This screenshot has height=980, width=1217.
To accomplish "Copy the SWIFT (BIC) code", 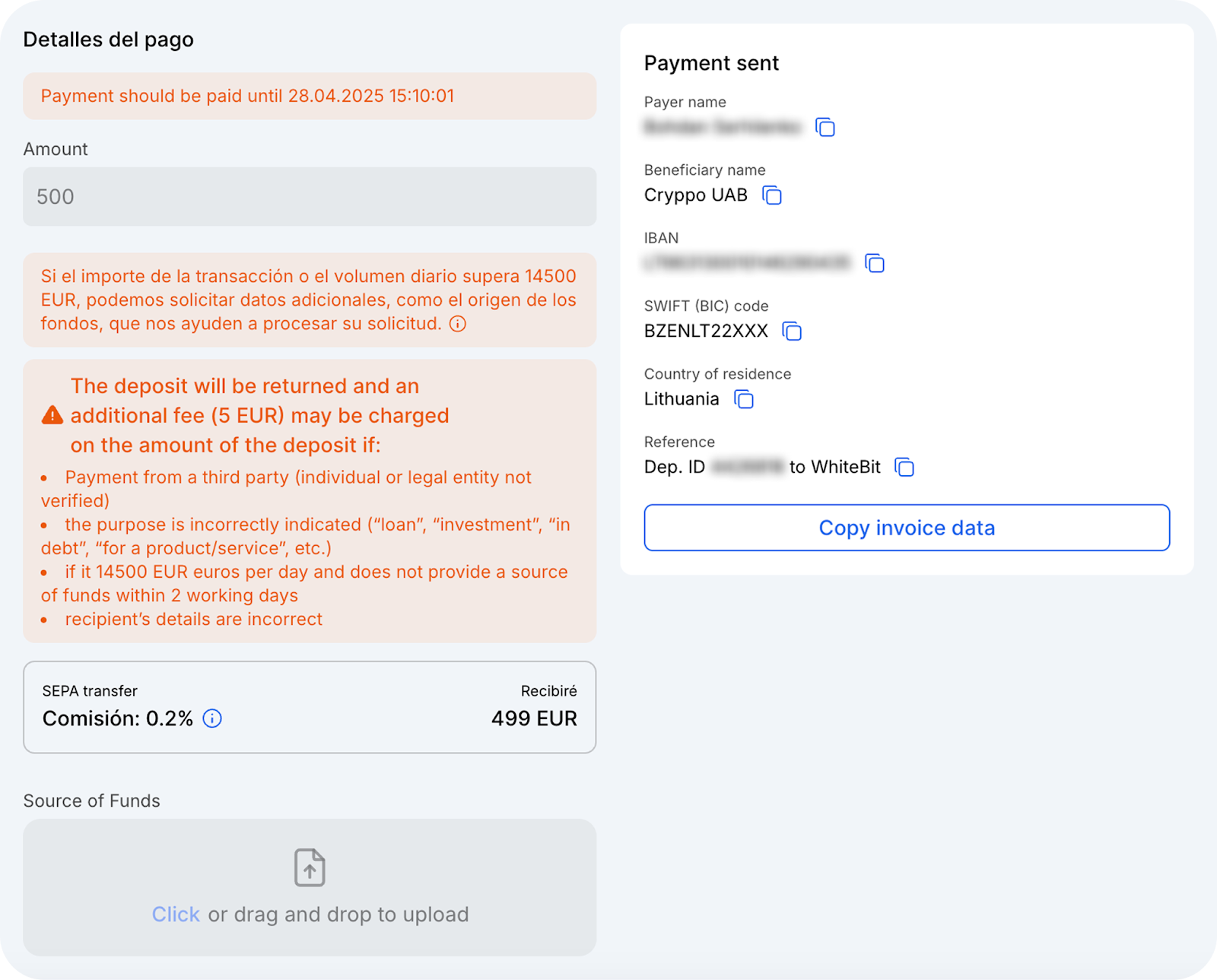I will click(792, 331).
